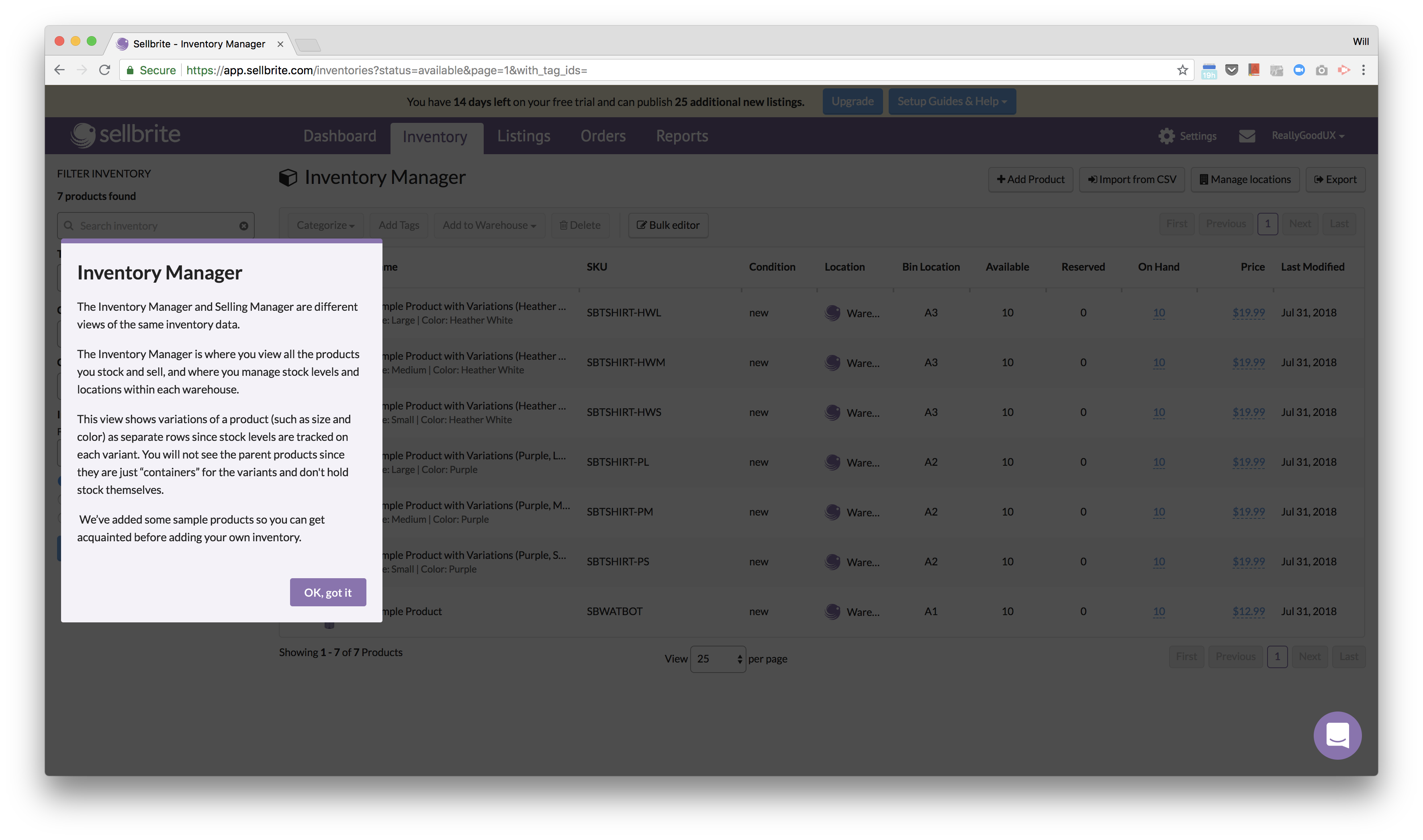
Task: Click the Will profile name in Chrome
Action: pos(1360,41)
